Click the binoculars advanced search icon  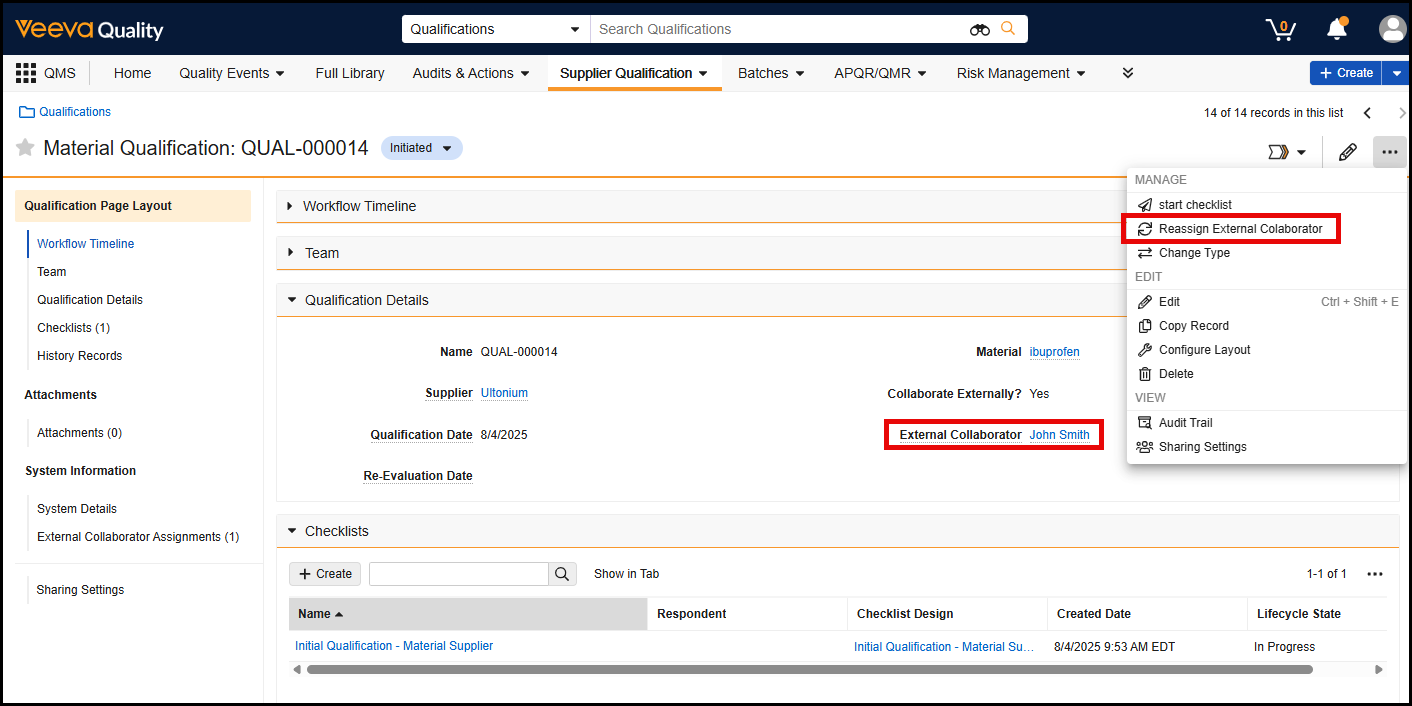click(979, 29)
